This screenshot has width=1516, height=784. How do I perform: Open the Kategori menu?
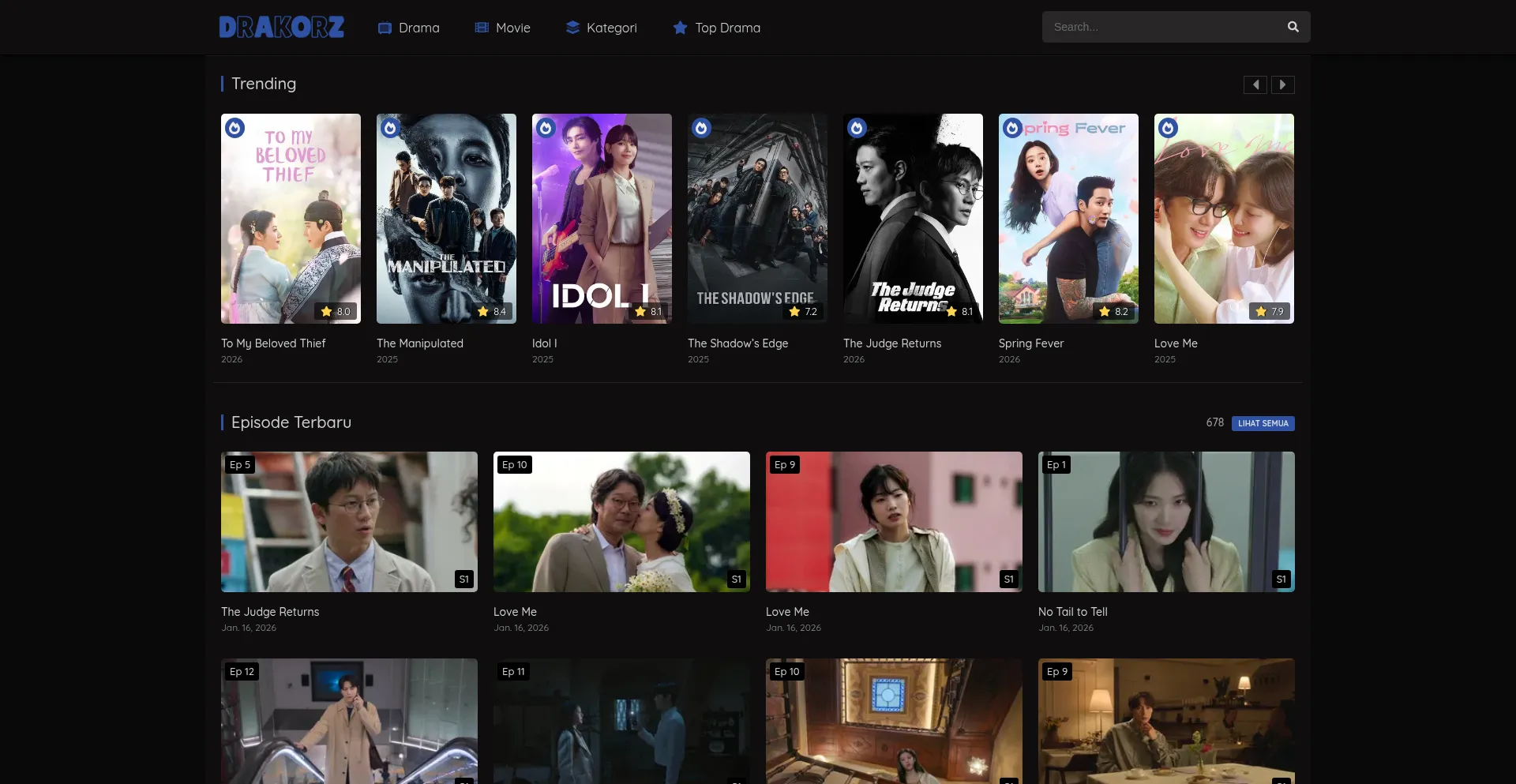pyautogui.click(x=601, y=28)
